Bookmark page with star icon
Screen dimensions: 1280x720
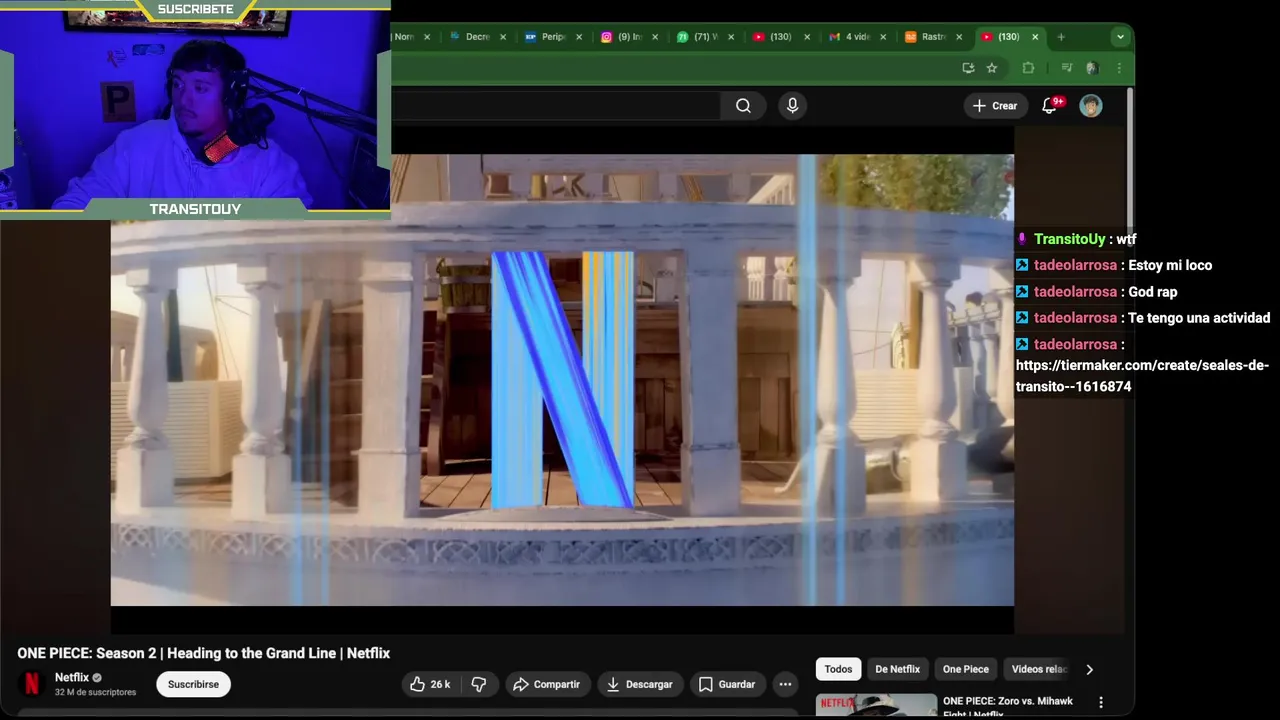(992, 68)
